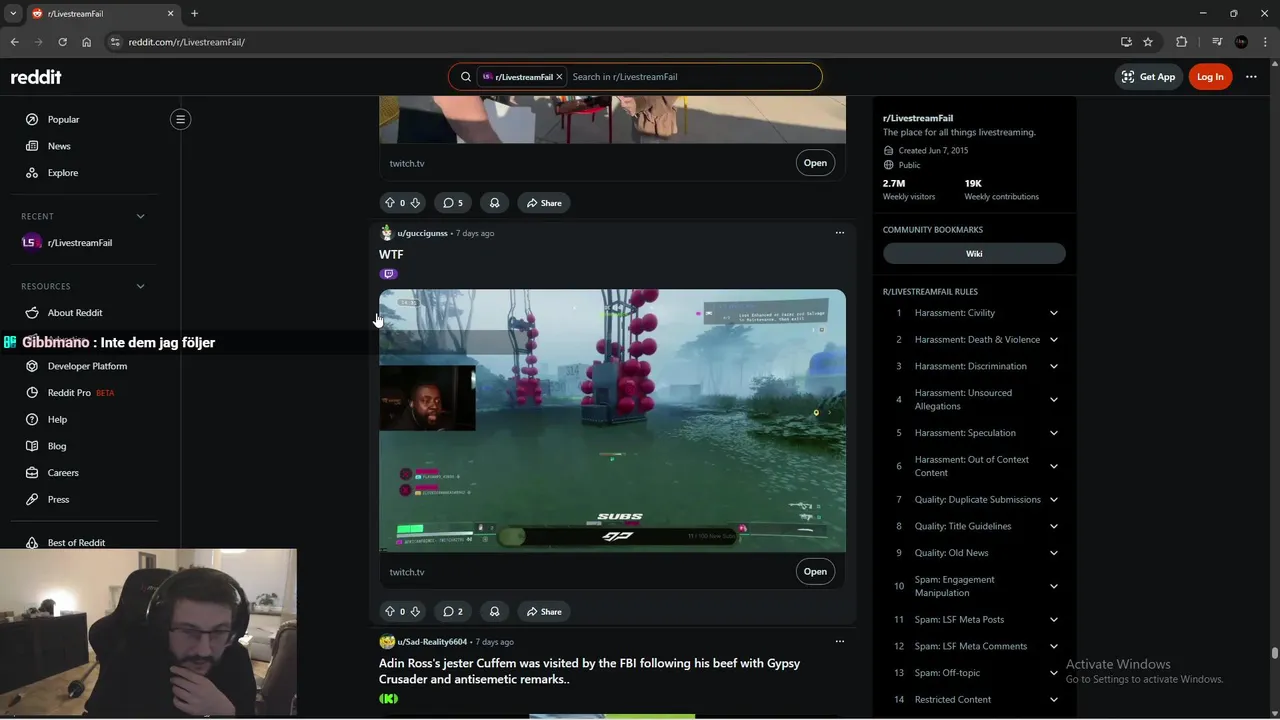Open the community Wiki bookmark
This screenshot has height=720, width=1280.
[x=974, y=254]
